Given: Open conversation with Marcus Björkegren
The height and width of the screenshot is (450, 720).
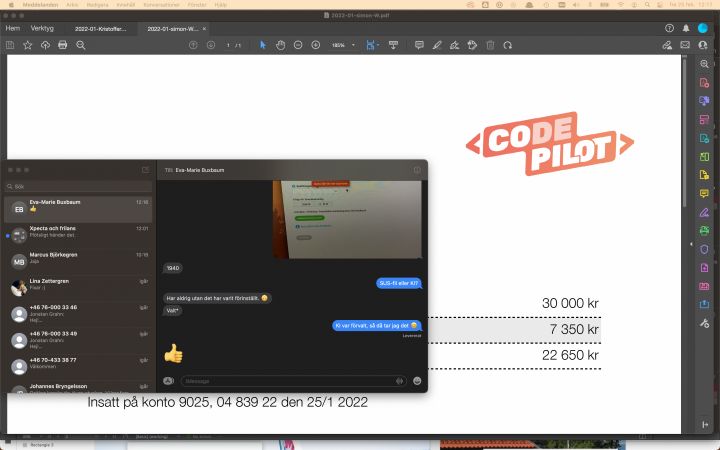Looking at the screenshot, I should [x=80, y=259].
